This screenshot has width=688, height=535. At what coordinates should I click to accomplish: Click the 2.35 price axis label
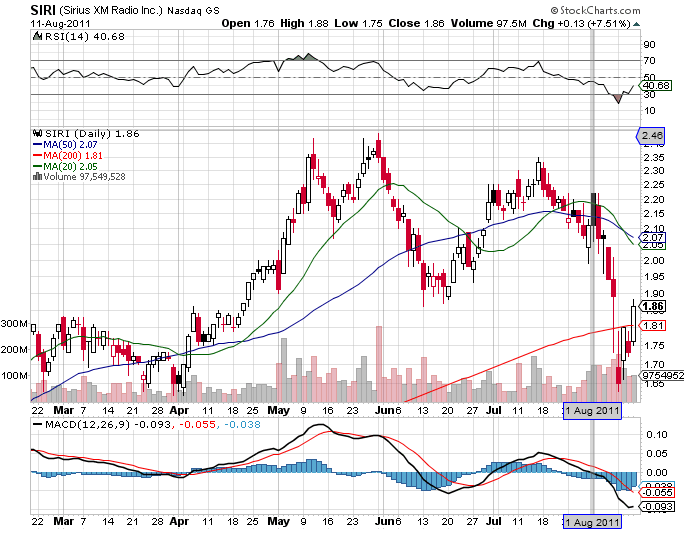(654, 157)
